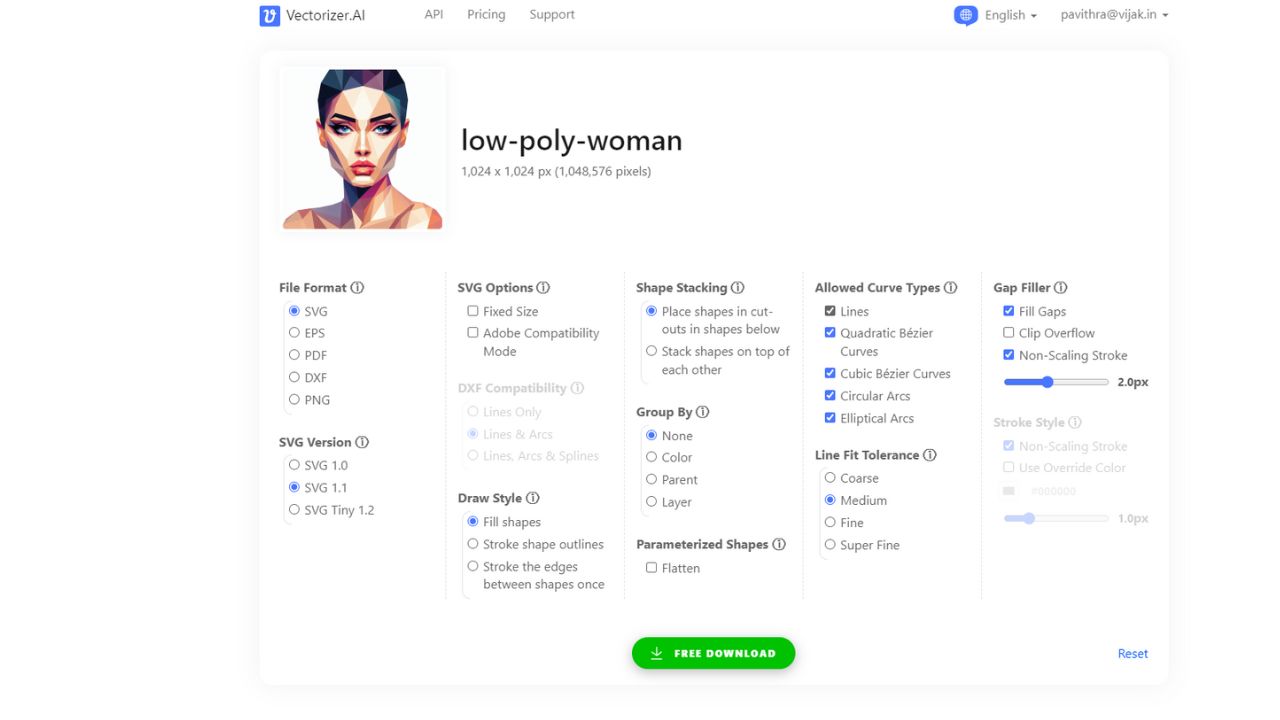Viewport: 1280px width, 720px height.
Task: Enable the Fixed Size checkbox
Action: (473, 311)
